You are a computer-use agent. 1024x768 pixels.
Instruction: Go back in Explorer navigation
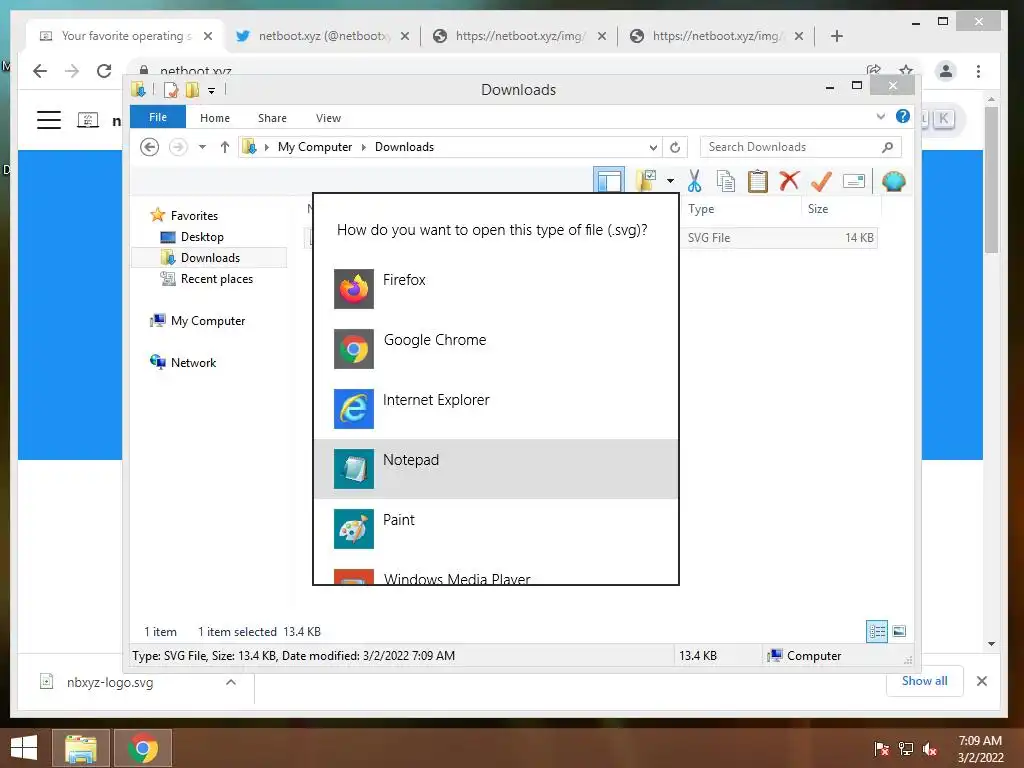click(150, 147)
